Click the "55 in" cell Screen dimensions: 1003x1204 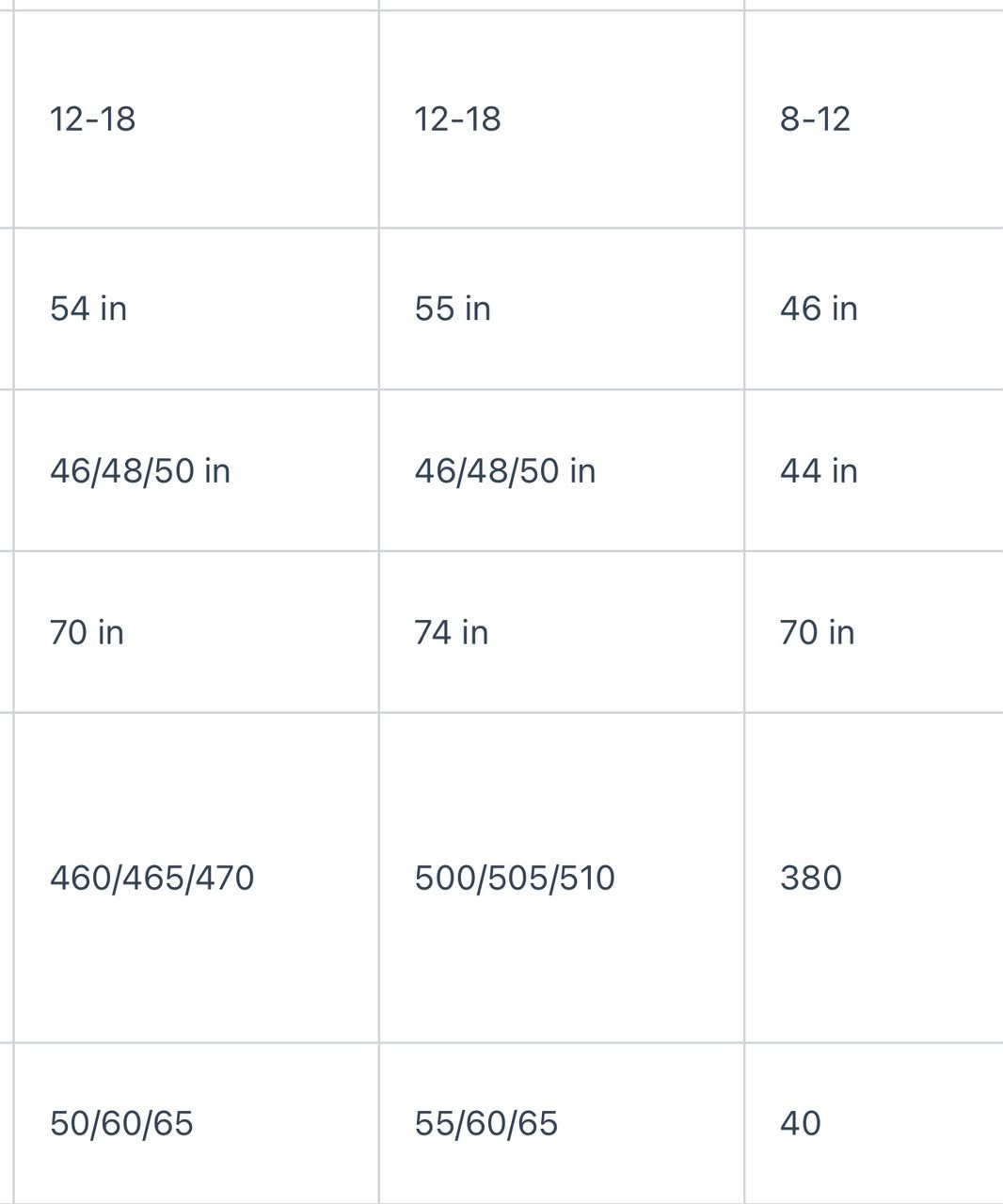(562, 309)
